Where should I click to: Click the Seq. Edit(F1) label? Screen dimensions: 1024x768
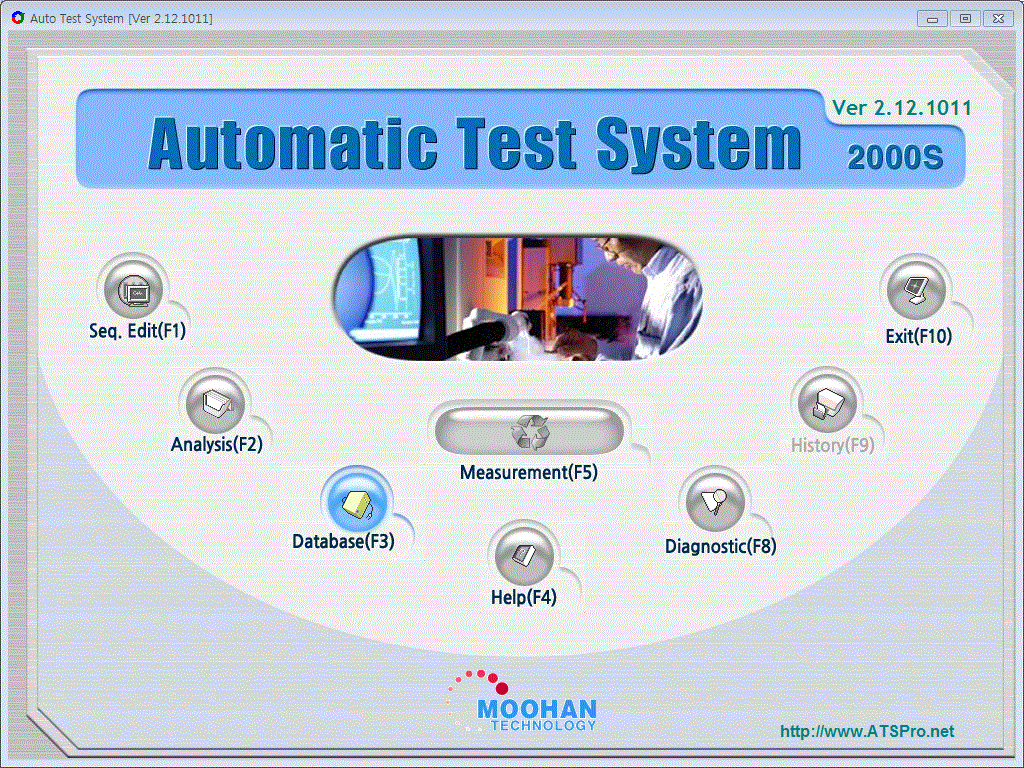point(137,331)
